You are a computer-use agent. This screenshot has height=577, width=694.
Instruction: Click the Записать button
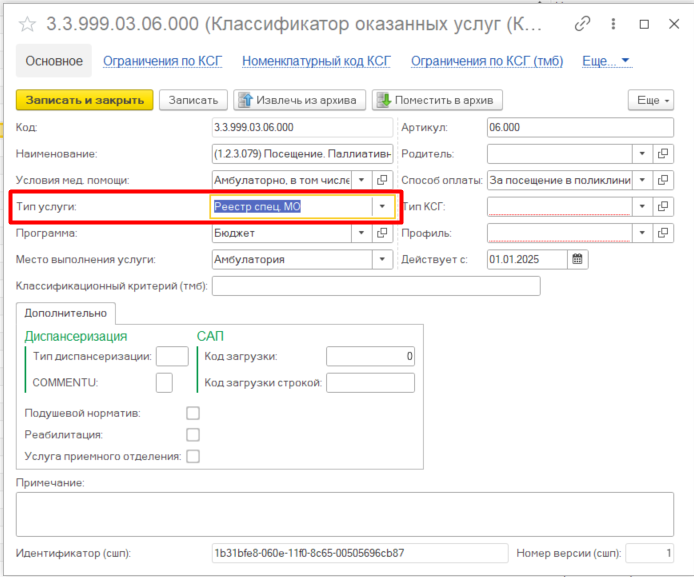click(193, 100)
